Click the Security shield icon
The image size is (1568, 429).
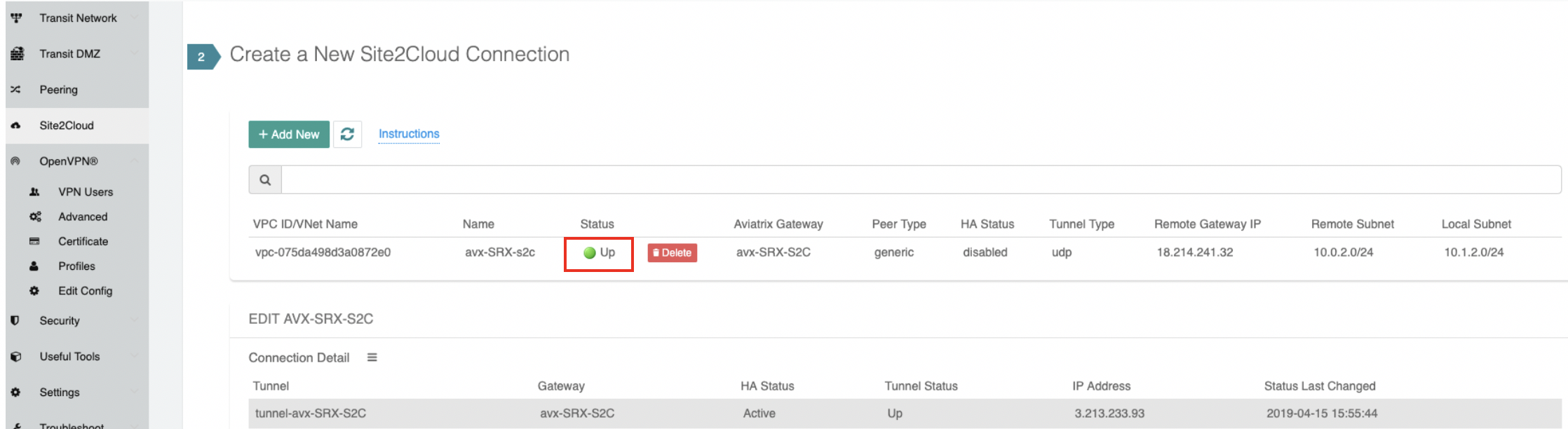[15, 320]
